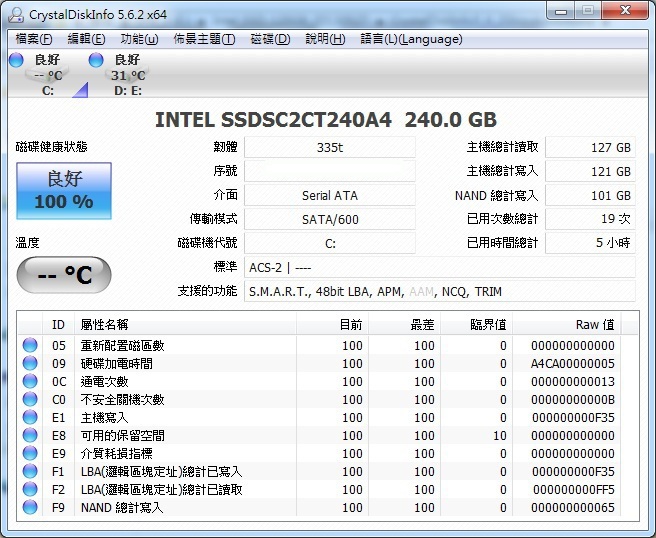
Task: Click the INTEL SSDSC2CT240A4 240.0 GB heading
Action: tap(326, 120)
